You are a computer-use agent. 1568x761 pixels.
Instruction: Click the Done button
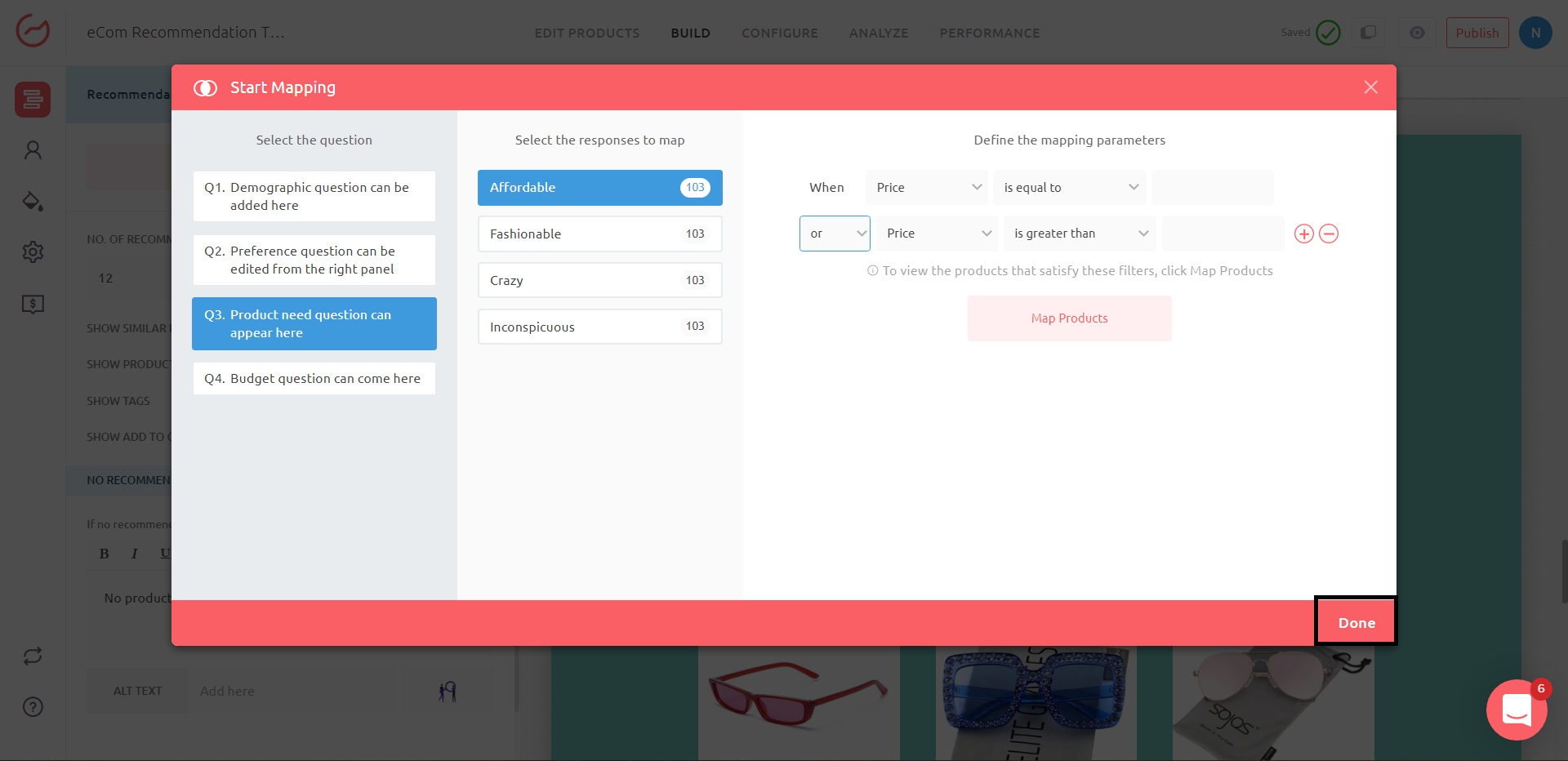pyautogui.click(x=1356, y=622)
